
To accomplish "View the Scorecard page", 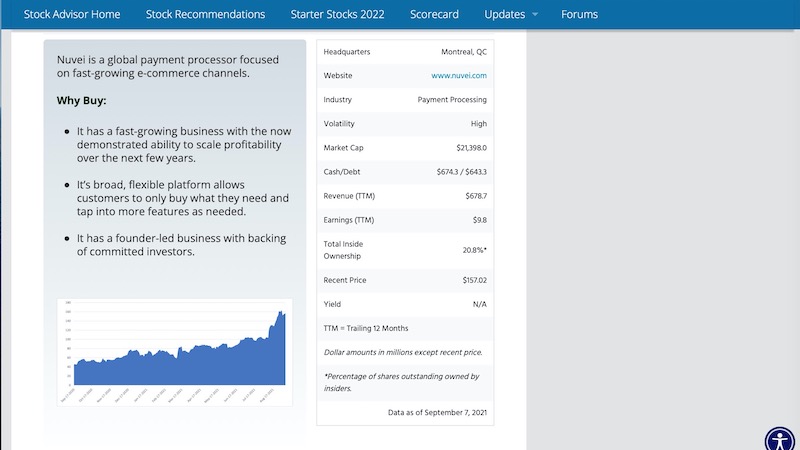I will pos(434,14).
